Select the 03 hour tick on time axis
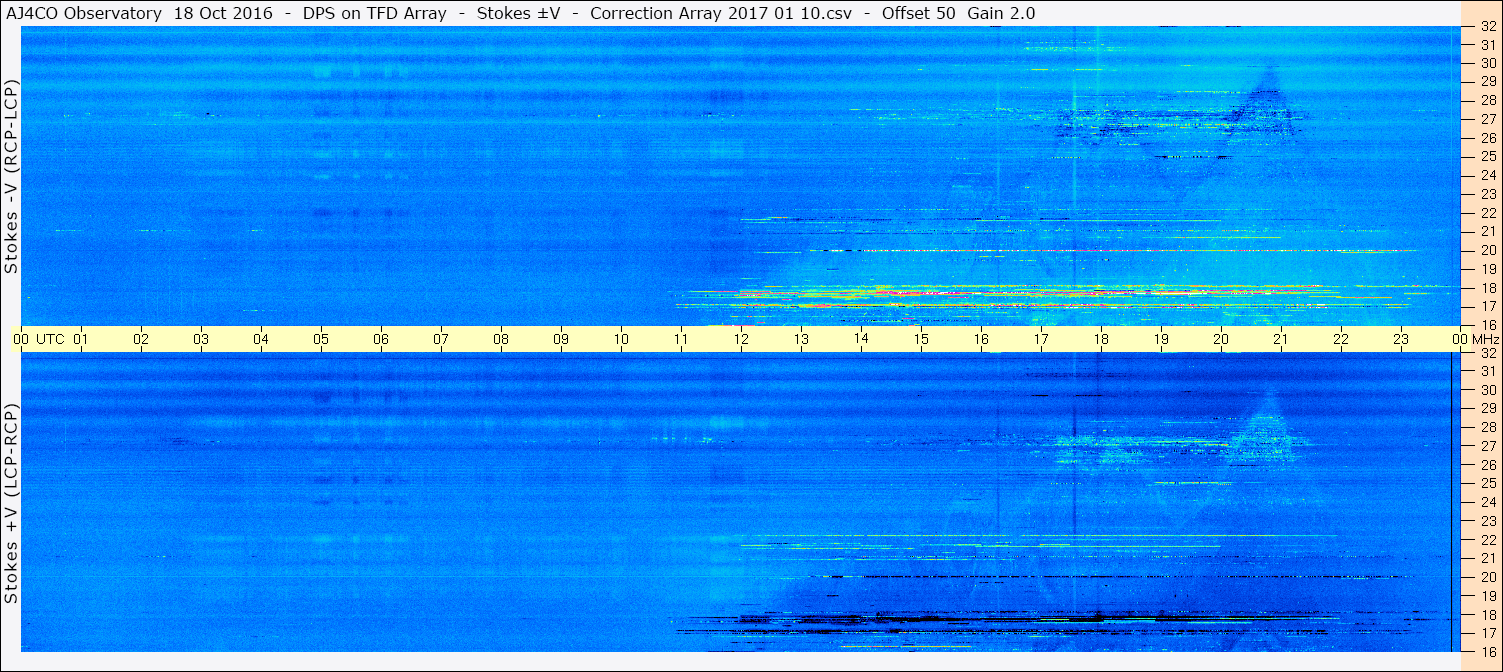1503x672 pixels. click(x=202, y=339)
